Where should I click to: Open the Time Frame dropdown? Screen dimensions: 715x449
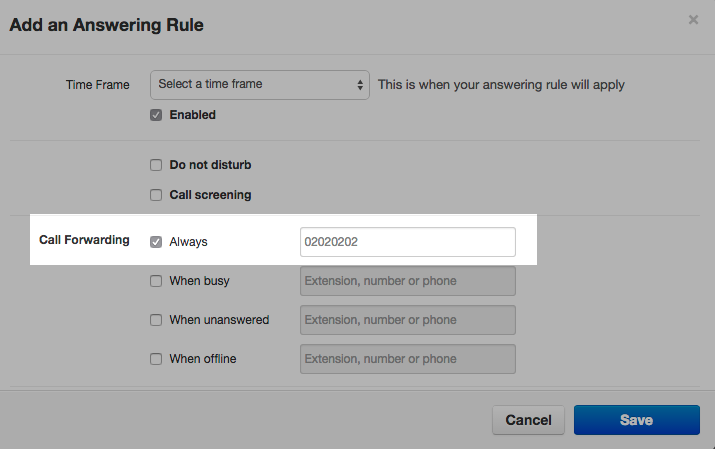pos(260,85)
